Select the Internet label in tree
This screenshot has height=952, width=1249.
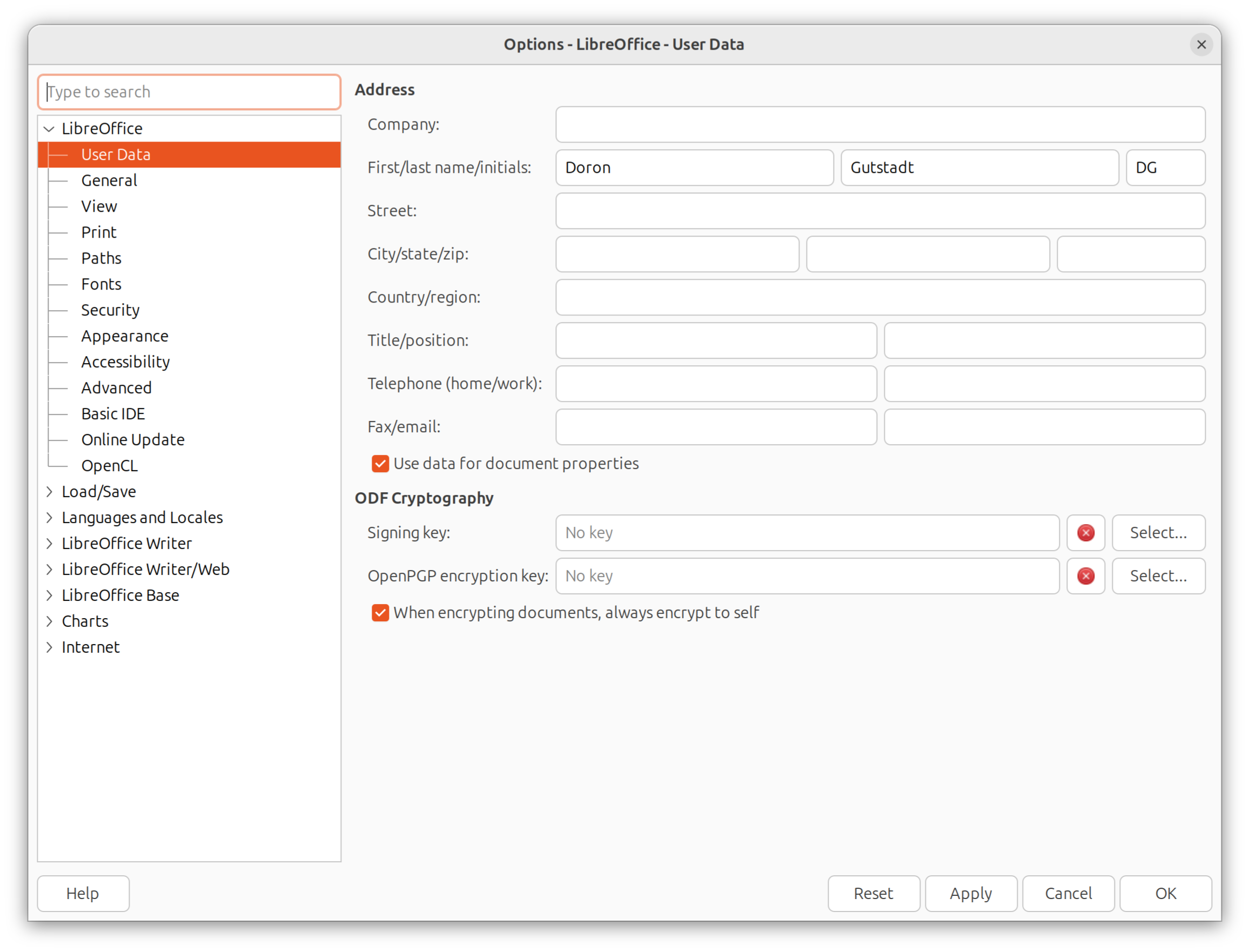click(x=91, y=647)
